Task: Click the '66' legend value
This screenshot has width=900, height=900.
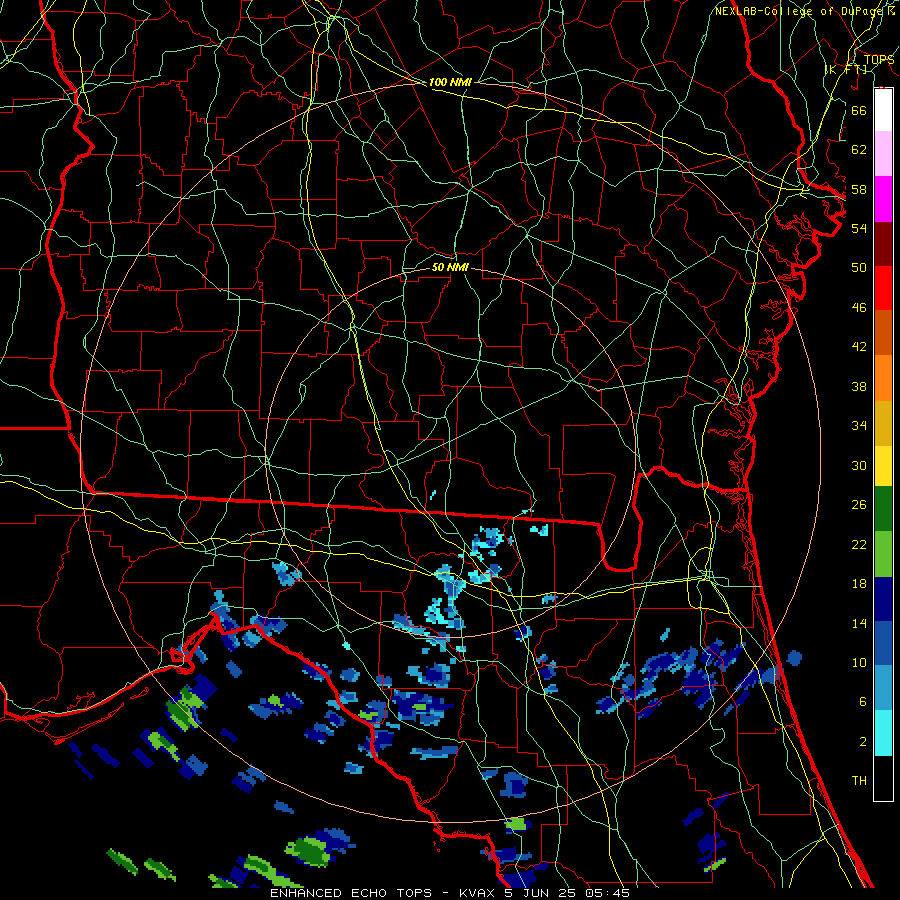Action: click(x=859, y=110)
